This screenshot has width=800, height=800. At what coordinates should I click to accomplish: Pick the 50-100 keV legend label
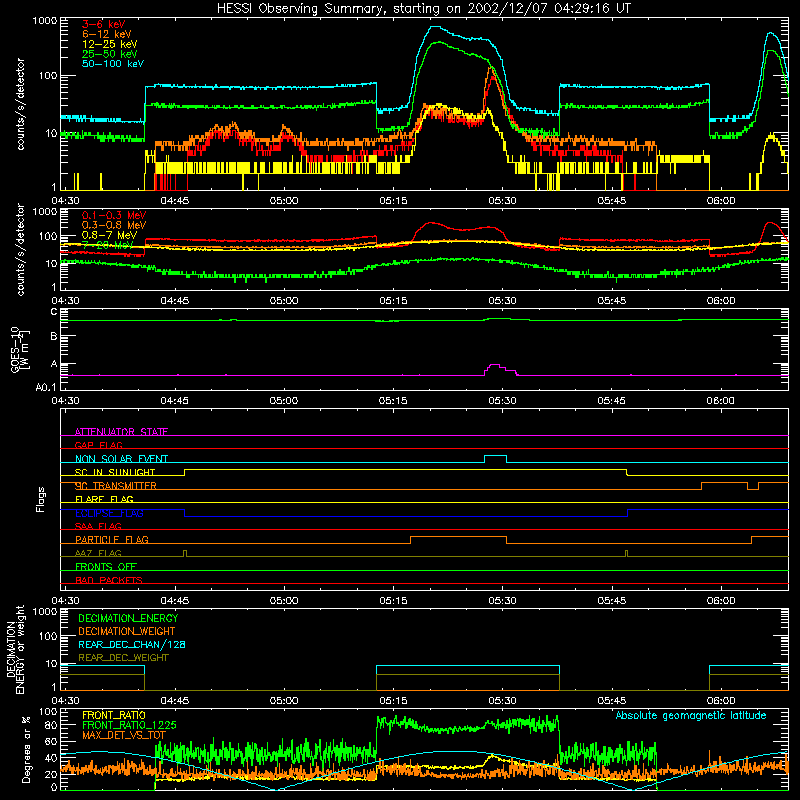(x=112, y=64)
